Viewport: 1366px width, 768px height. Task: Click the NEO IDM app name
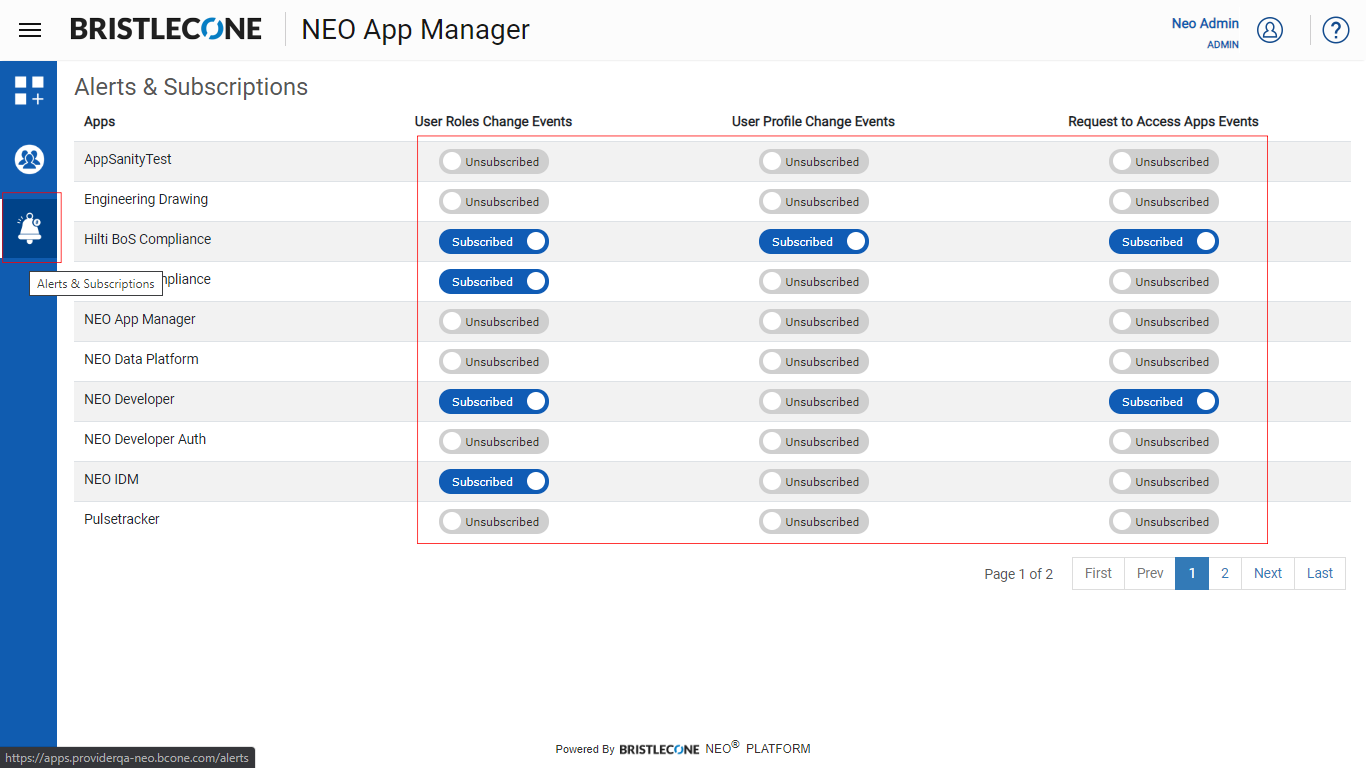[111, 479]
